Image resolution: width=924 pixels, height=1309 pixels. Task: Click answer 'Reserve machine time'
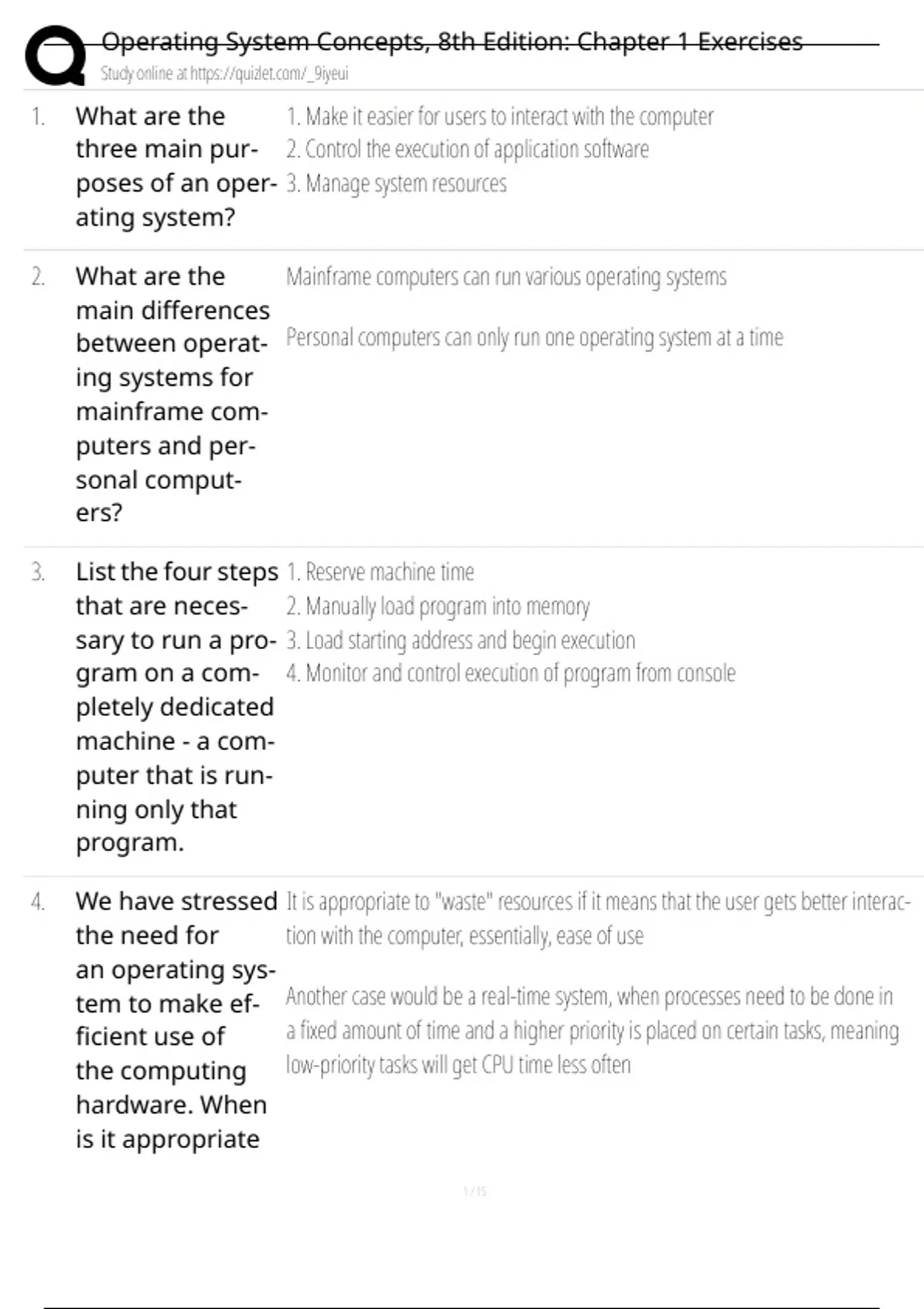(380, 573)
